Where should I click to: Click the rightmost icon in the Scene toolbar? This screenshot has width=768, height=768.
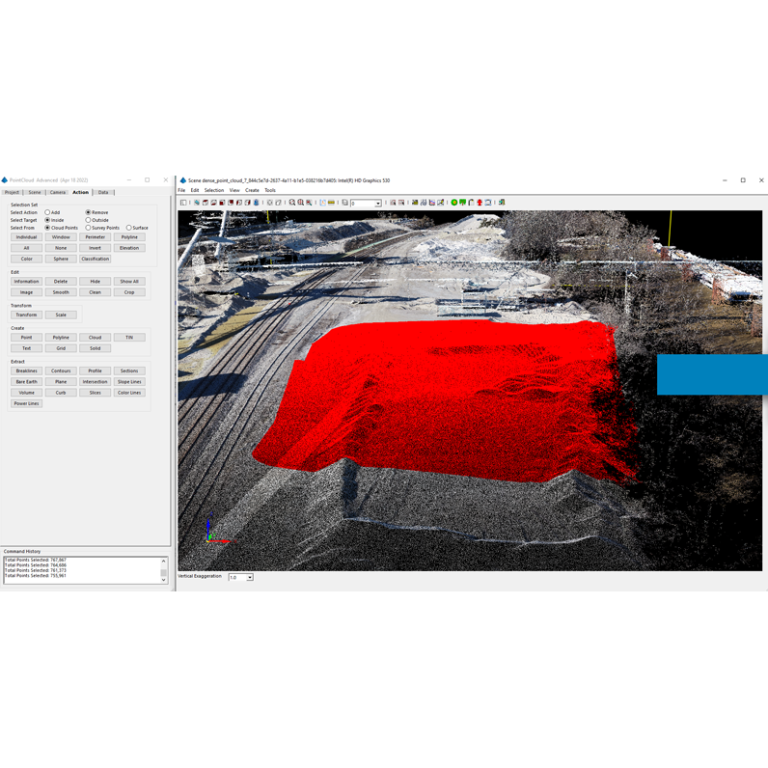(x=501, y=202)
